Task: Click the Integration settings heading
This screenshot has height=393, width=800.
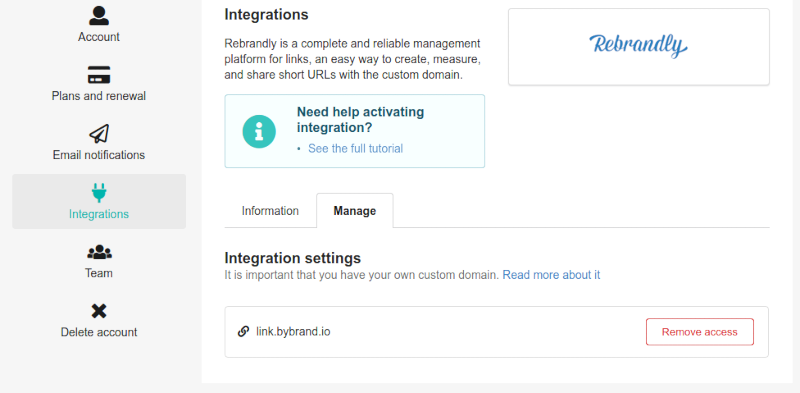Action: pyautogui.click(x=293, y=258)
